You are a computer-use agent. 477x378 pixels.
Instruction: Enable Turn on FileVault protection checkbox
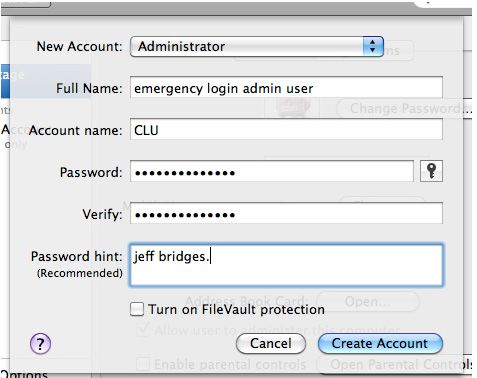tap(137, 309)
